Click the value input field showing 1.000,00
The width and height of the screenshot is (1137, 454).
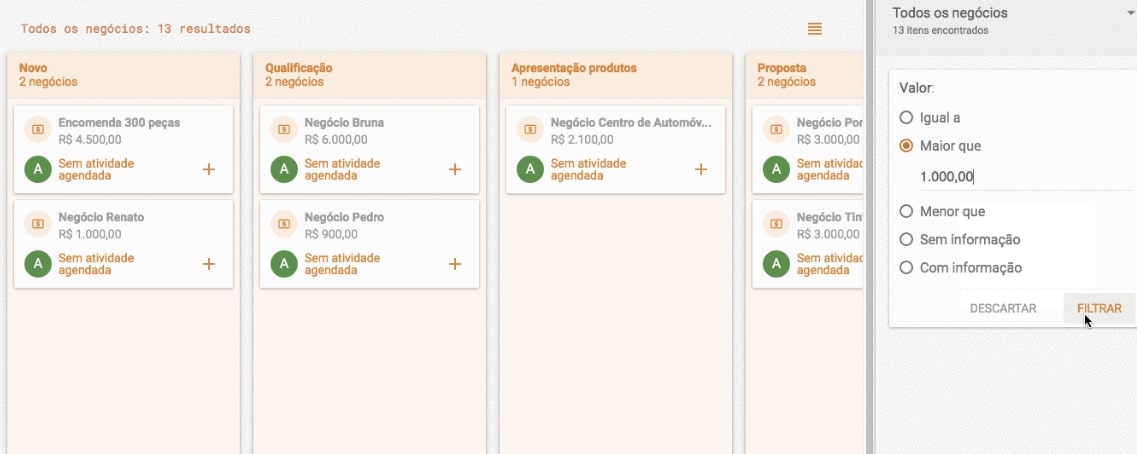(x=1025, y=177)
